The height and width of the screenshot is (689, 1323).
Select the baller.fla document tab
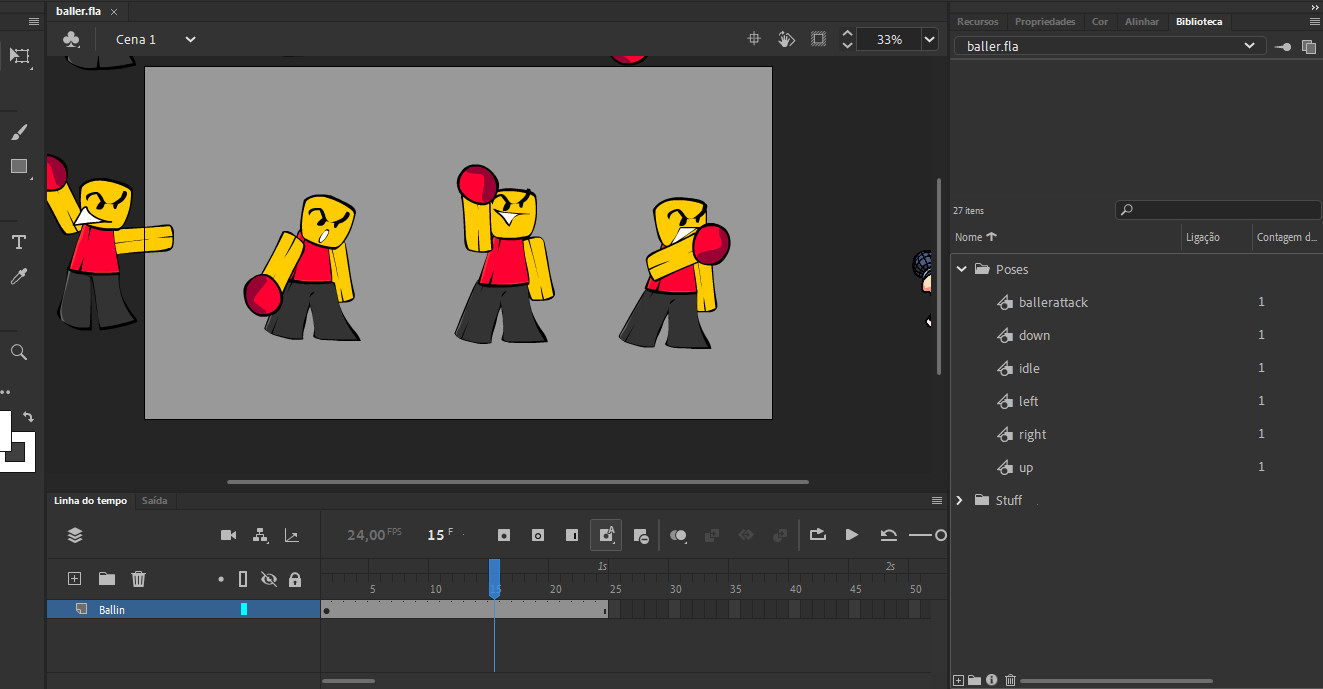(x=78, y=11)
